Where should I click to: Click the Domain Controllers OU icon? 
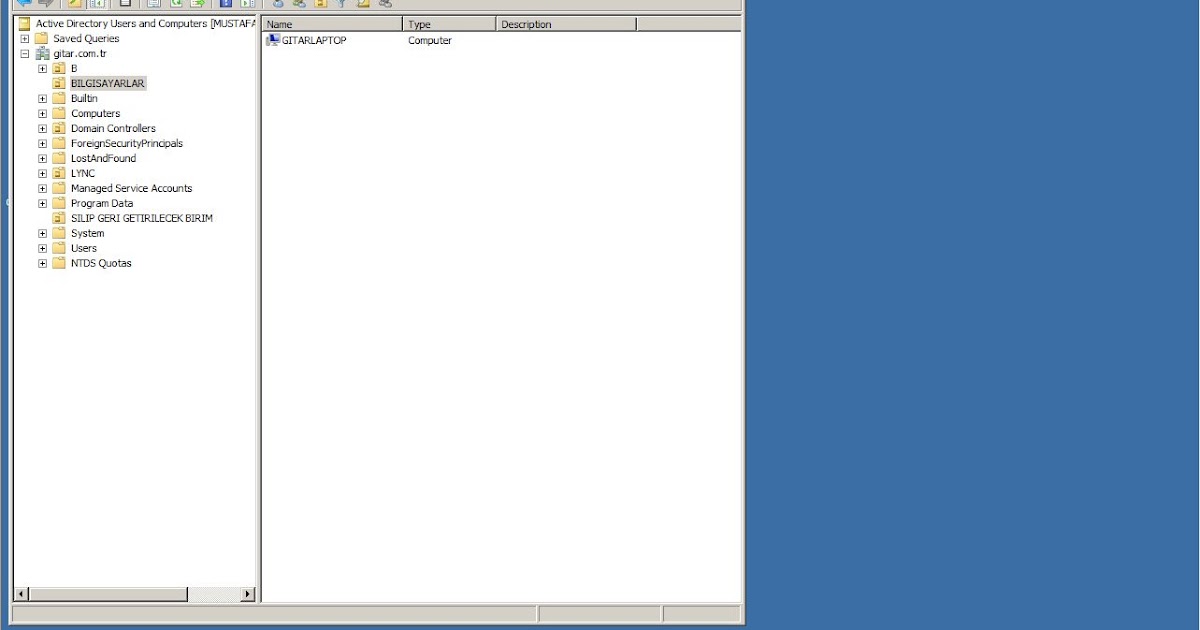[59, 128]
